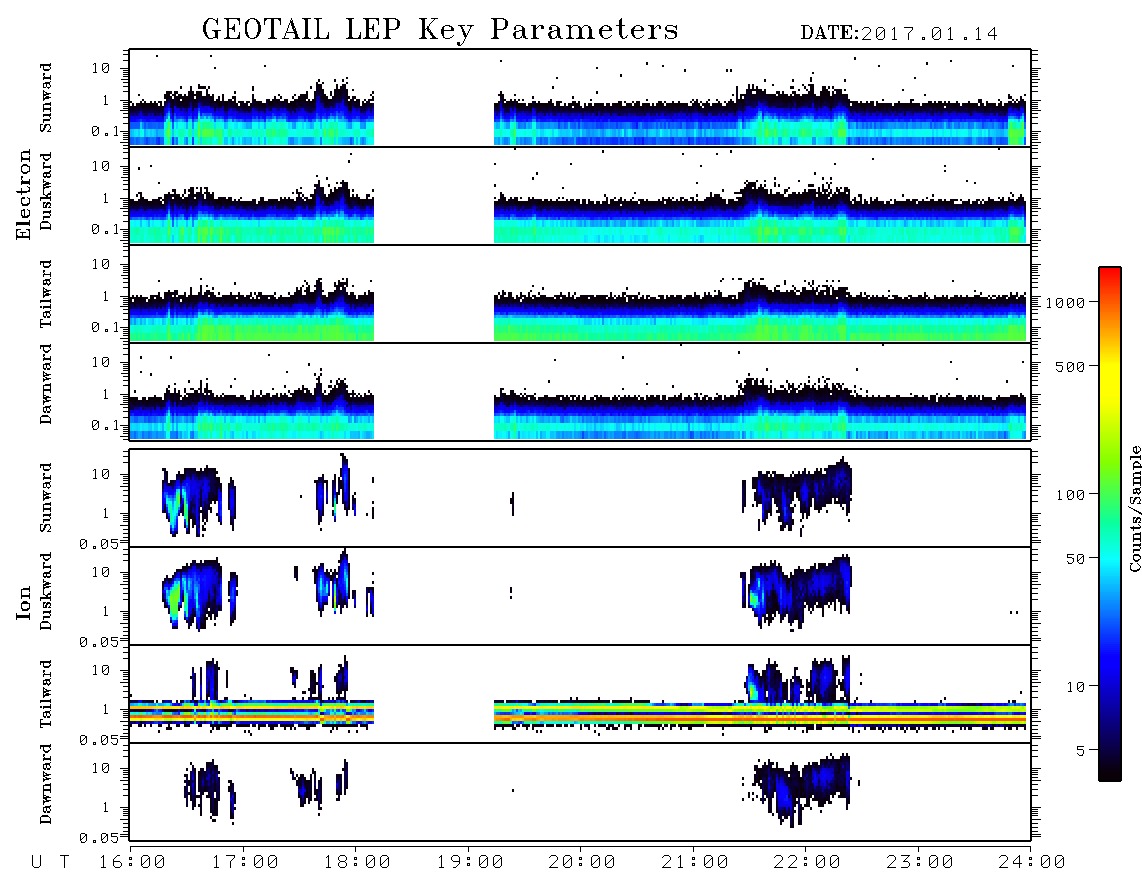Select the Electron "Duskward" axis label
Image resolution: width=1142 pixels, height=880 pixels.
pos(46,191)
